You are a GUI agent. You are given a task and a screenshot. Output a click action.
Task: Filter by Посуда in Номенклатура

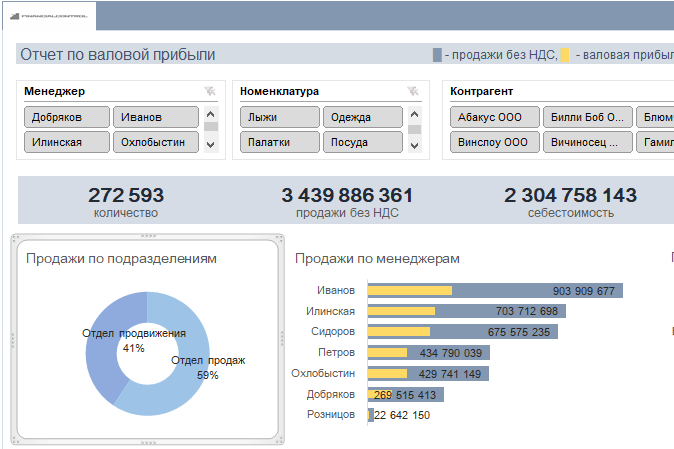click(x=363, y=142)
